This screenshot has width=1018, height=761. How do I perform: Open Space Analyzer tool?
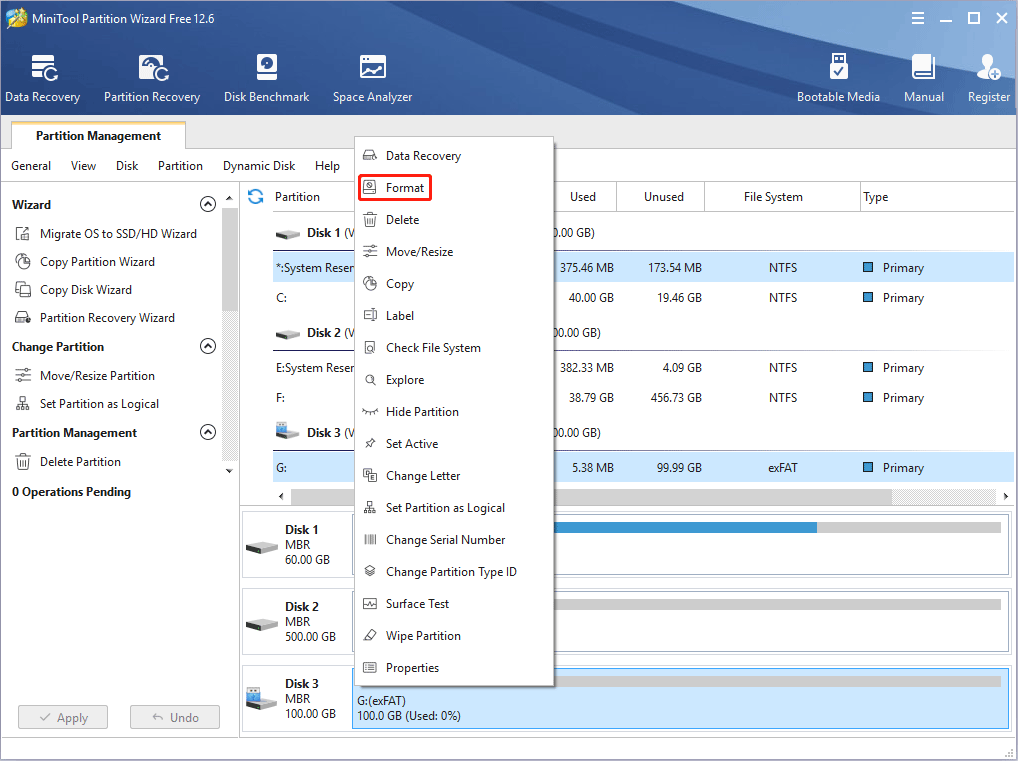(x=373, y=78)
